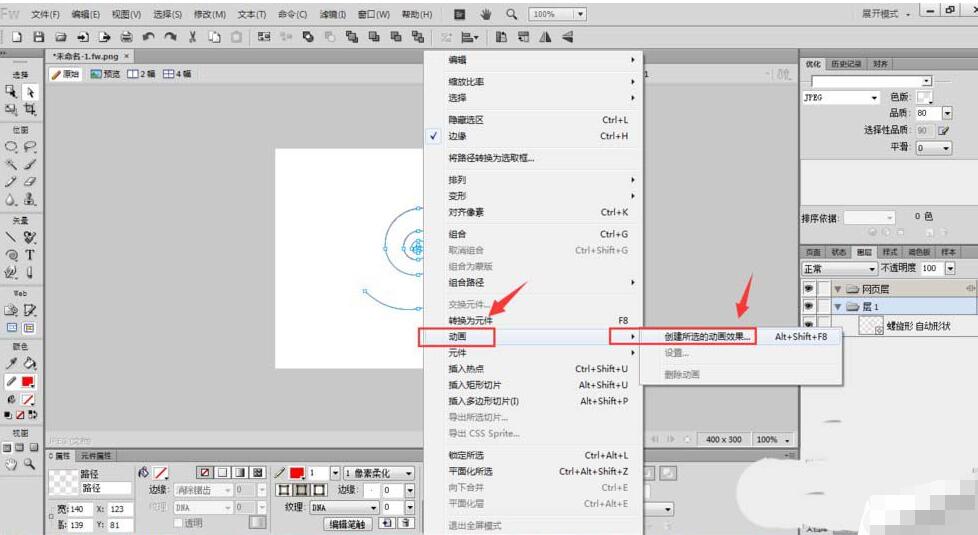
Task: Select the 螺旋形 自动形状 layer thumbnail
Action: pyautogui.click(x=871, y=325)
